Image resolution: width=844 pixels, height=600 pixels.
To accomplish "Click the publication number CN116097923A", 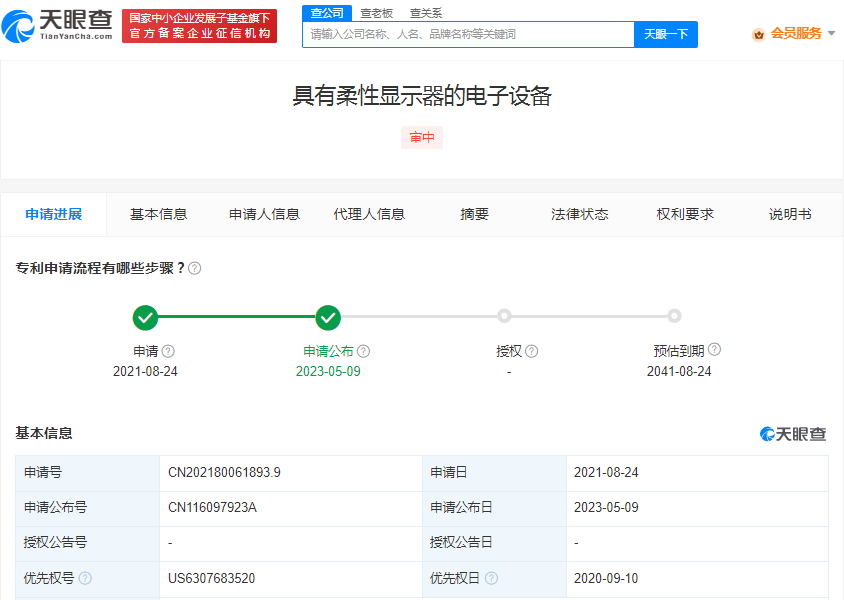I will pyautogui.click(x=212, y=507).
